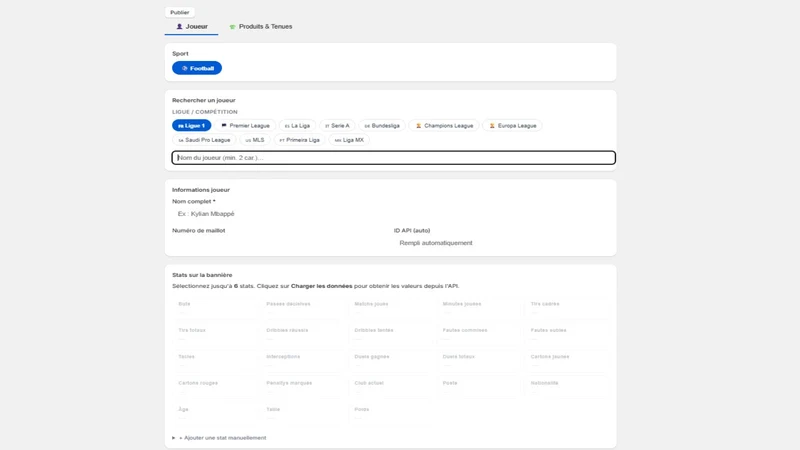Image resolution: width=800 pixels, height=450 pixels.
Task: Choose the Primeira Liga chip
Action: [x=299, y=140]
